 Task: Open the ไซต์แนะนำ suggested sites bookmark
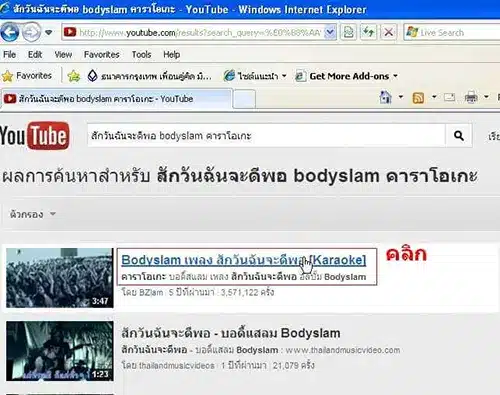click(252, 76)
